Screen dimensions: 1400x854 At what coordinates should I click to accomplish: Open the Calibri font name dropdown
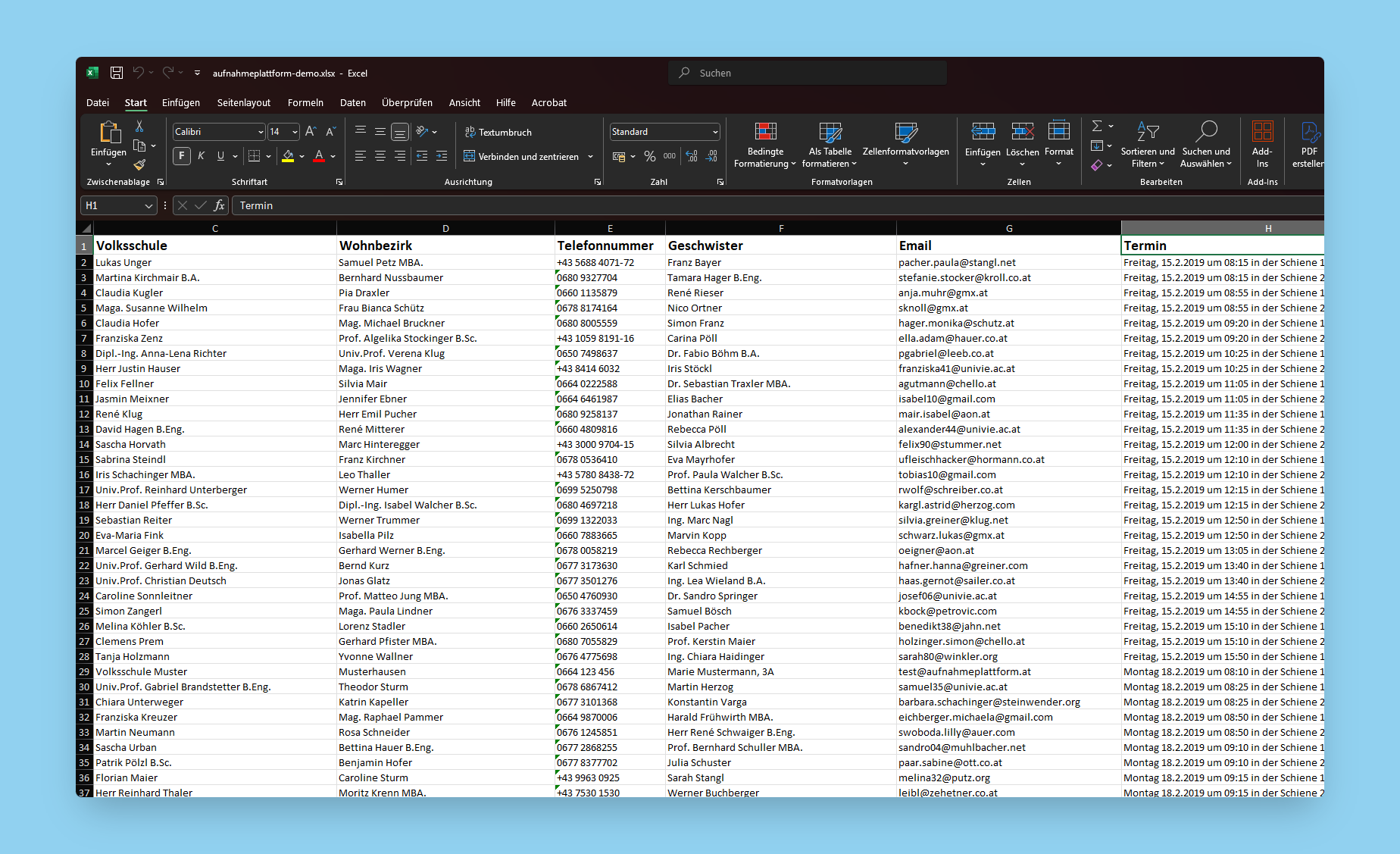coord(261,132)
